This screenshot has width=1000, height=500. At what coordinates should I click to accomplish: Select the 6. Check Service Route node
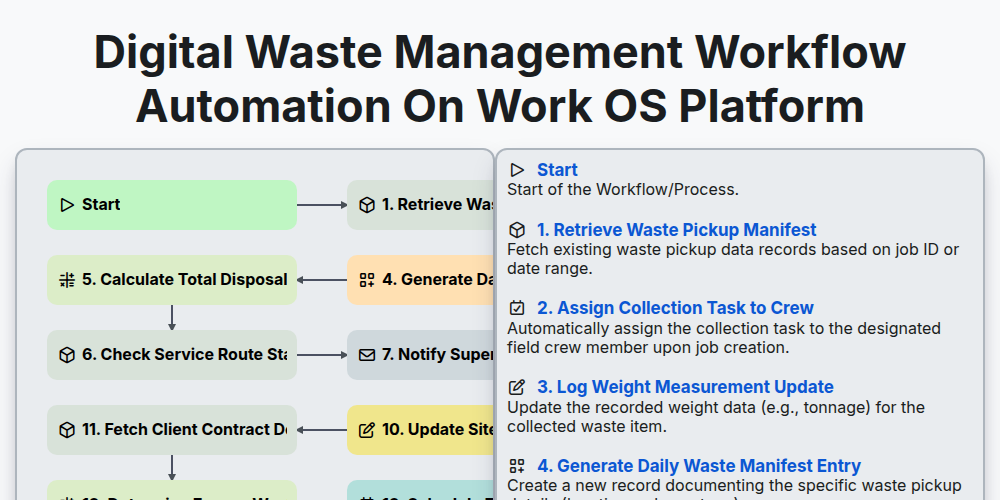[x=172, y=355]
